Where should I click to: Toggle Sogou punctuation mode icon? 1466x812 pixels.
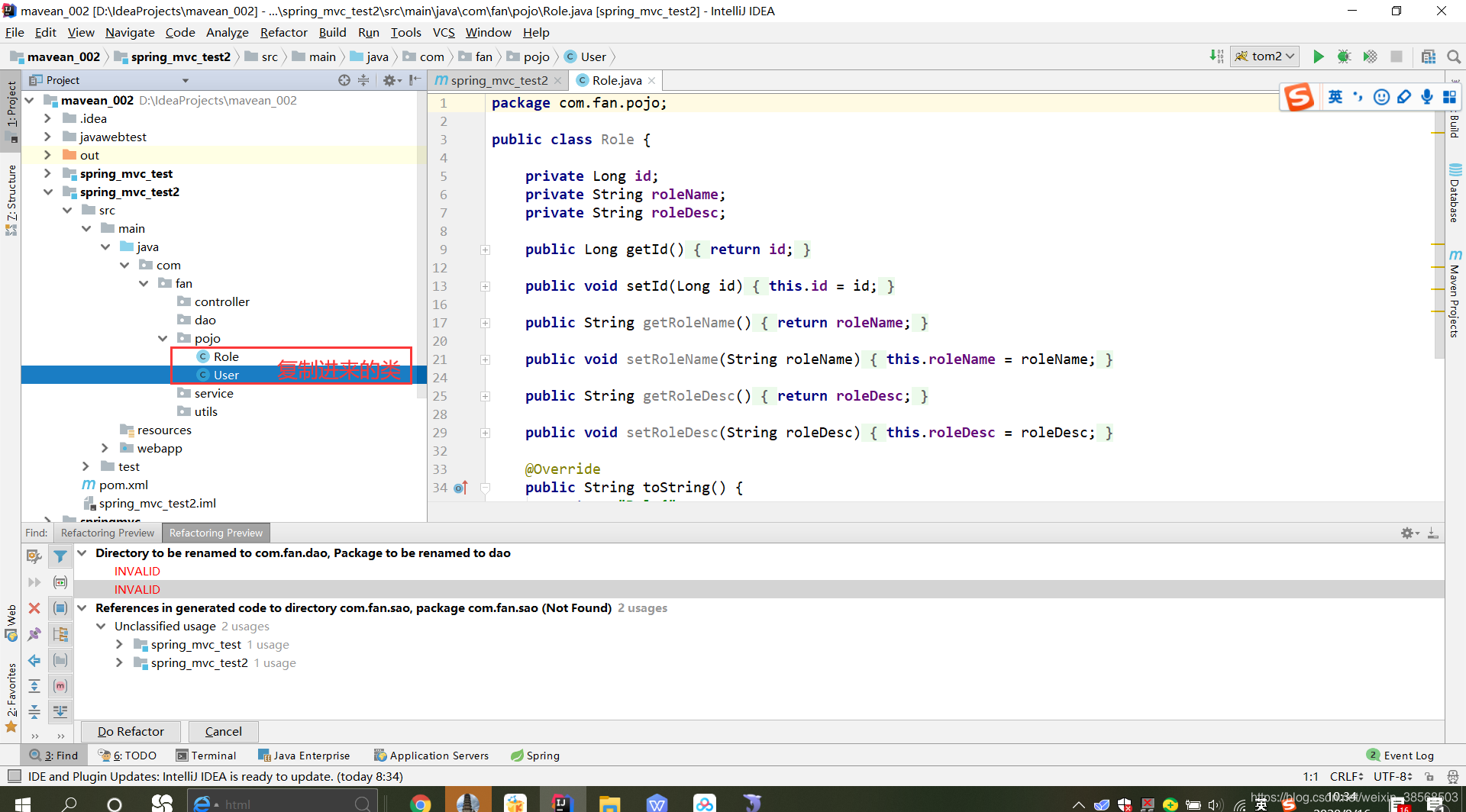[1358, 97]
